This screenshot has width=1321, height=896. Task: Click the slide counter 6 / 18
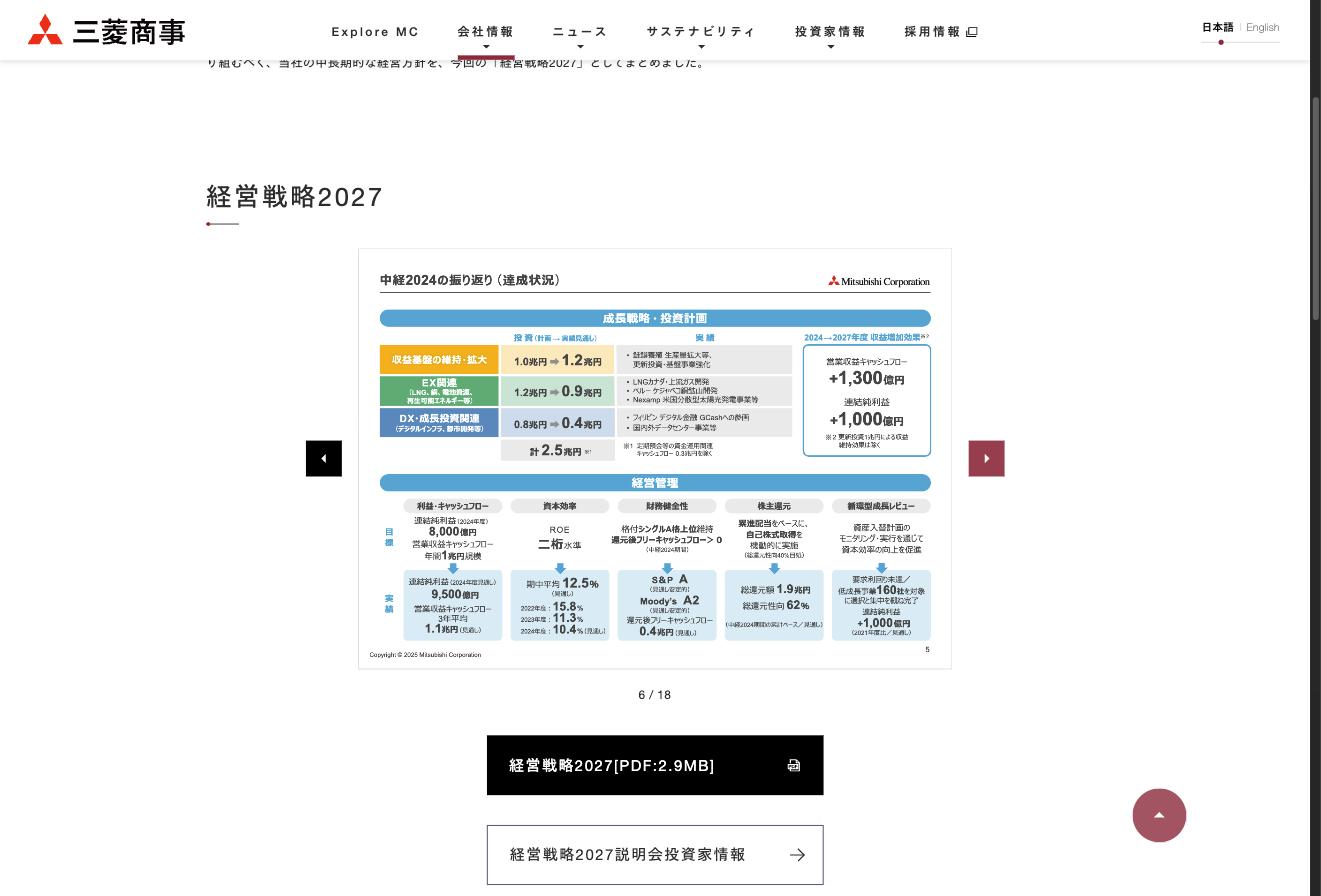pos(655,695)
